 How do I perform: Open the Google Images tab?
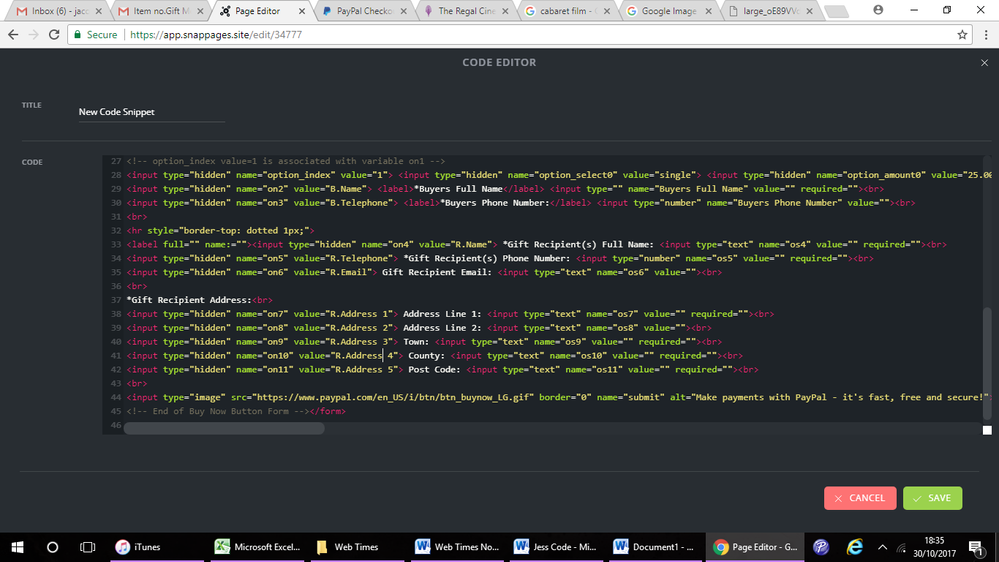pyautogui.click(x=669, y=11)
